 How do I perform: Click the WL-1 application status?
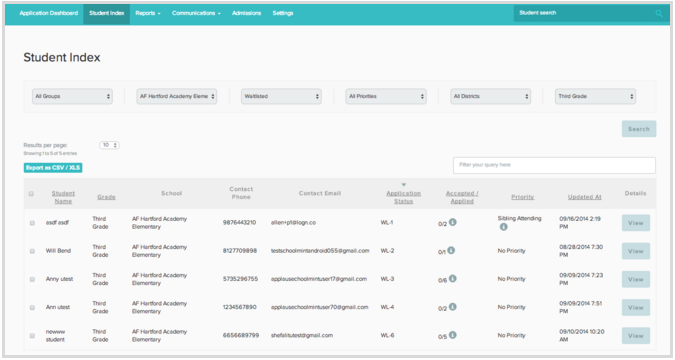click(x=387, y=223)
